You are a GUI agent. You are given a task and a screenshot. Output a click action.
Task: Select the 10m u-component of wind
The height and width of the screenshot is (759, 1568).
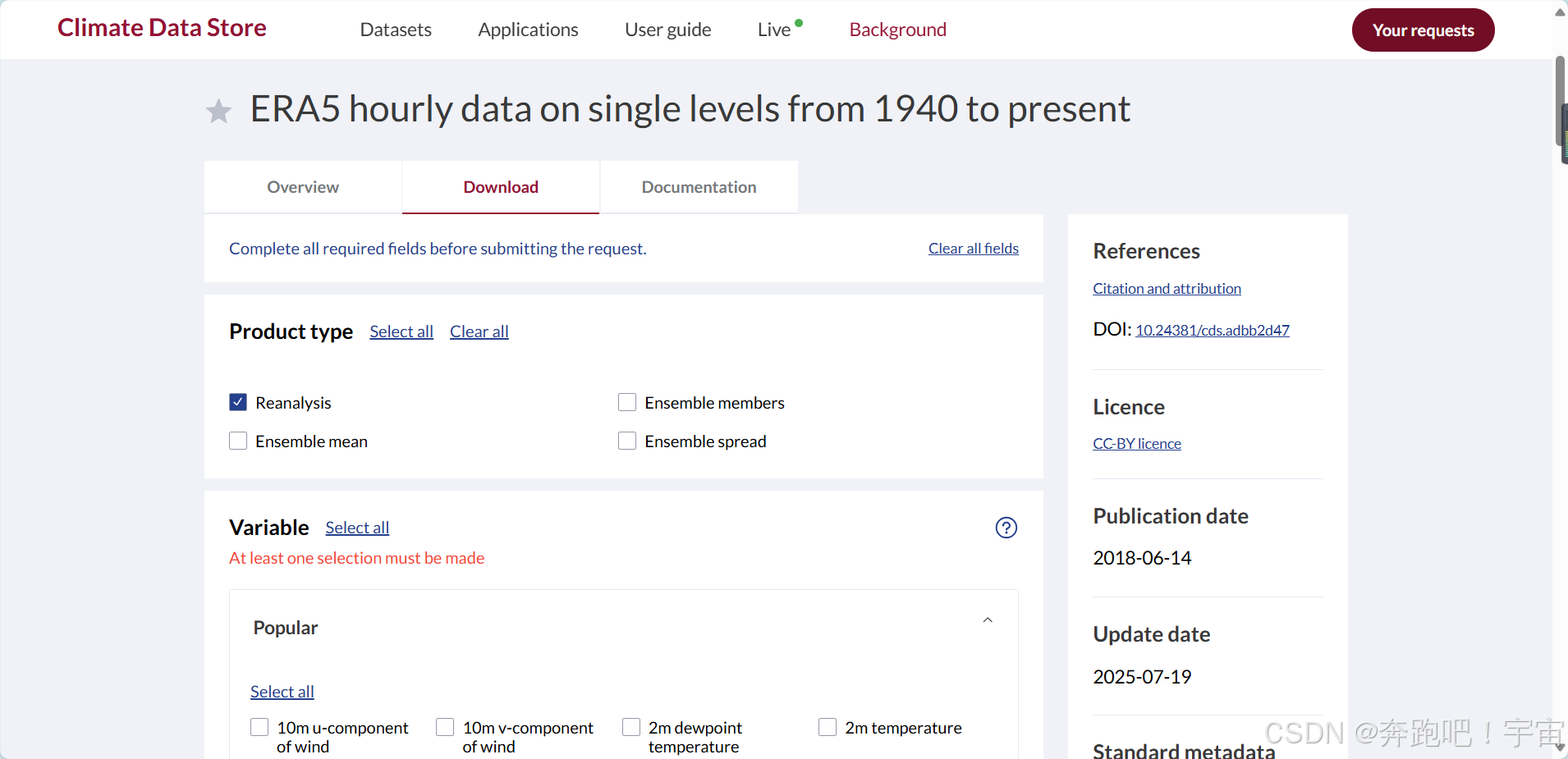point(259,727)
